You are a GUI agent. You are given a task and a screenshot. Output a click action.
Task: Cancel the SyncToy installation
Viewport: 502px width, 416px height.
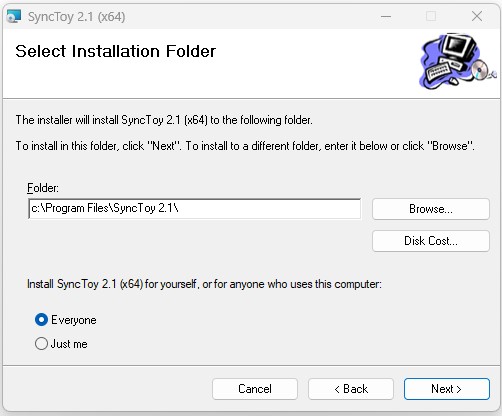tap(255, 389)
